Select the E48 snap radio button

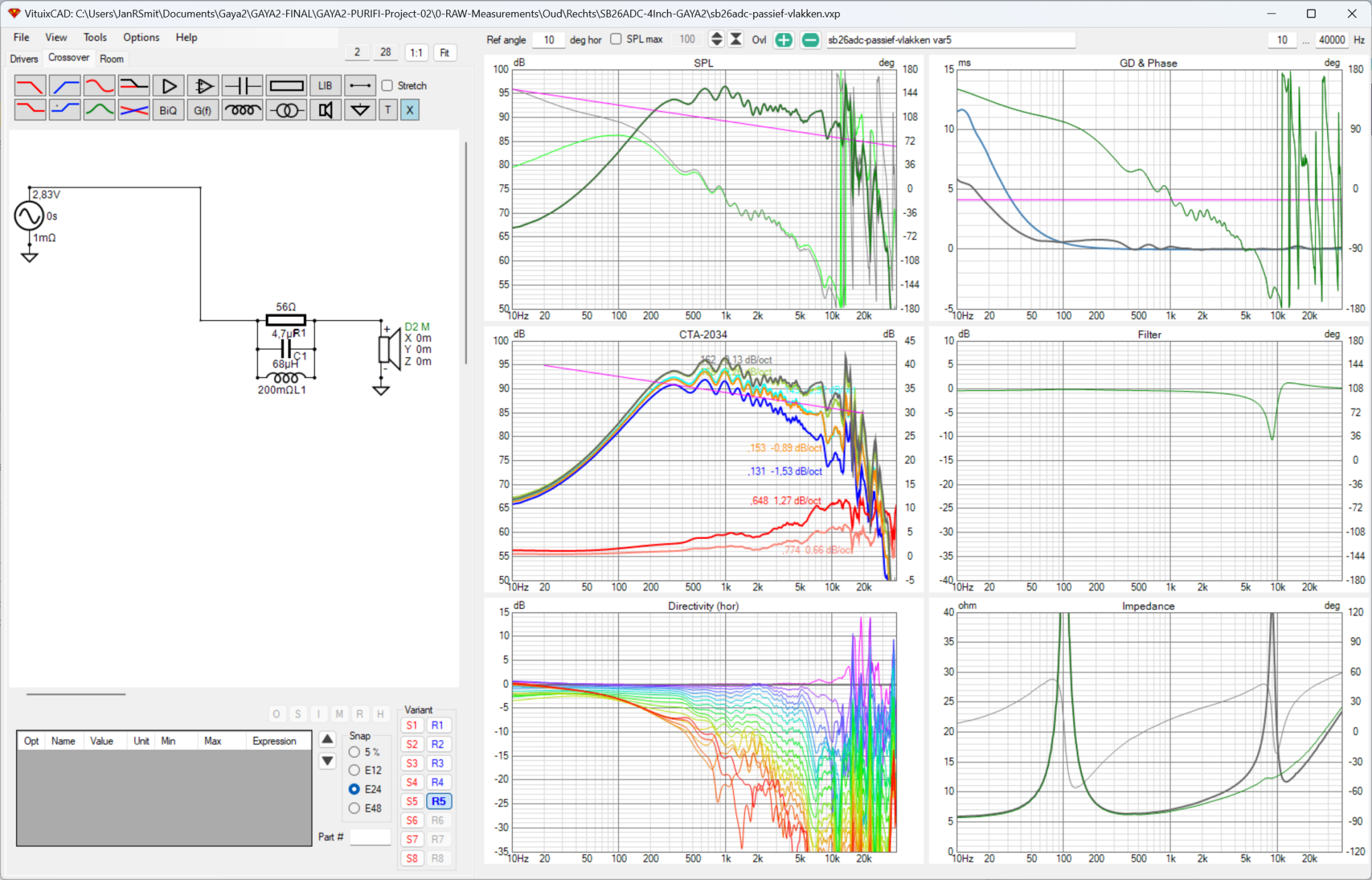pyautogui.click(x=354, y=808)
